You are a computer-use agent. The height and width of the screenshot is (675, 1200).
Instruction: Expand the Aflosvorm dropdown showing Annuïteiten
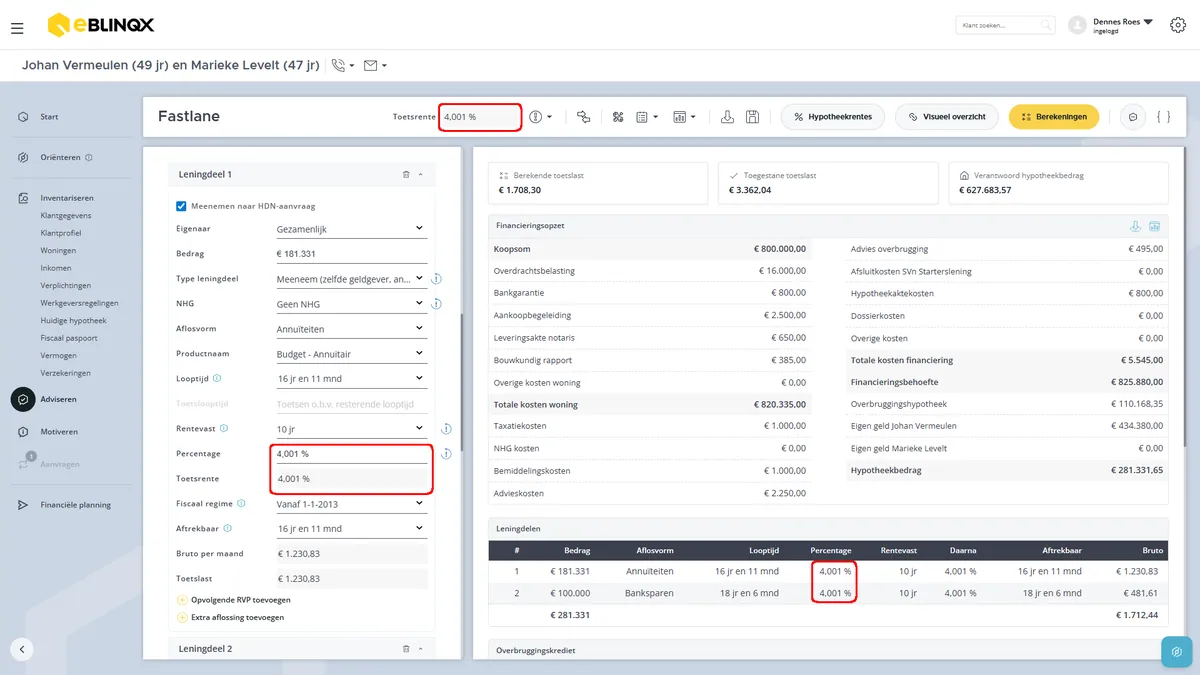point(351,329)
